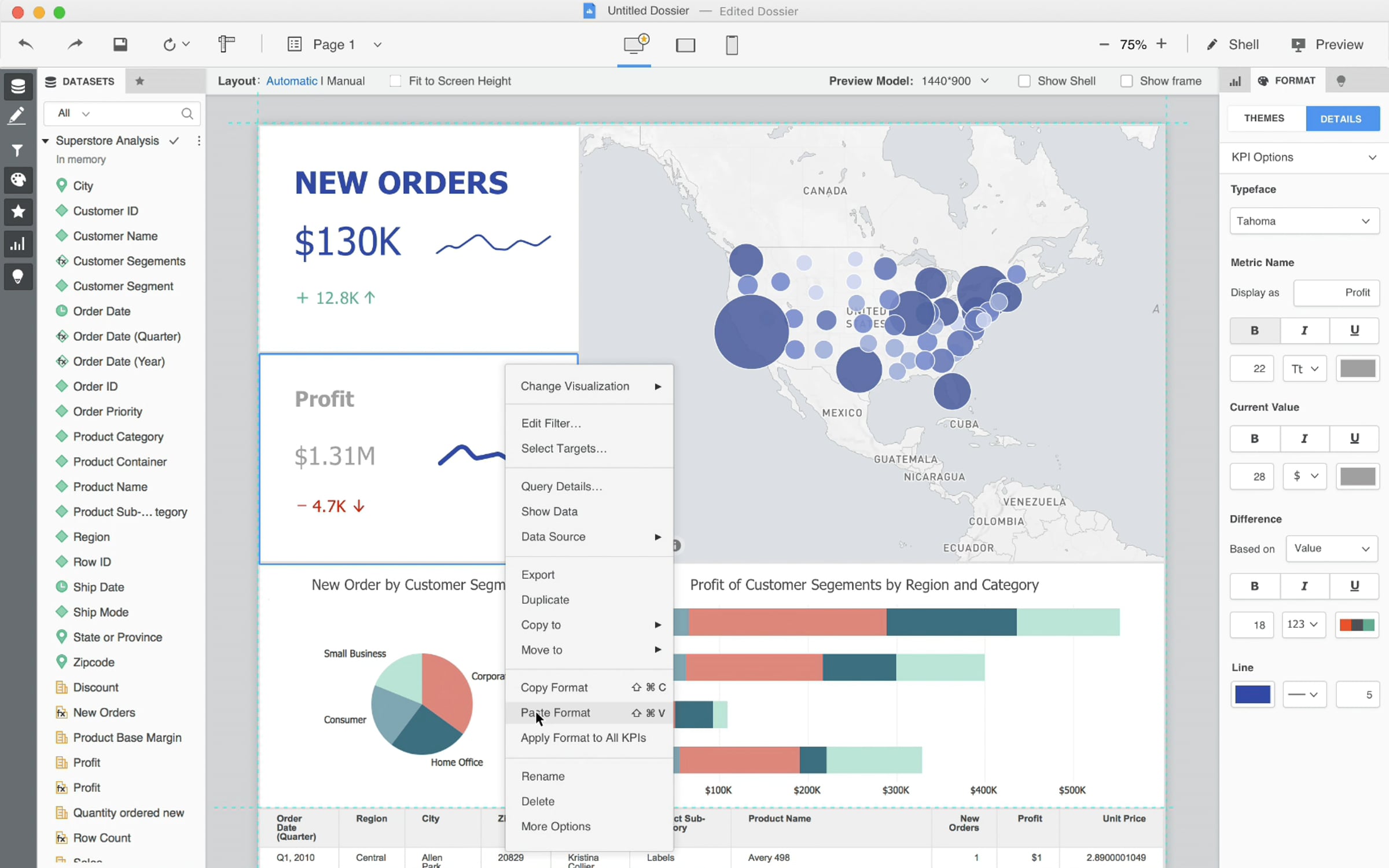The width and height of the screenshot is (1389, 868).
Task: Switch to the phone view icon
Action: 732,45
